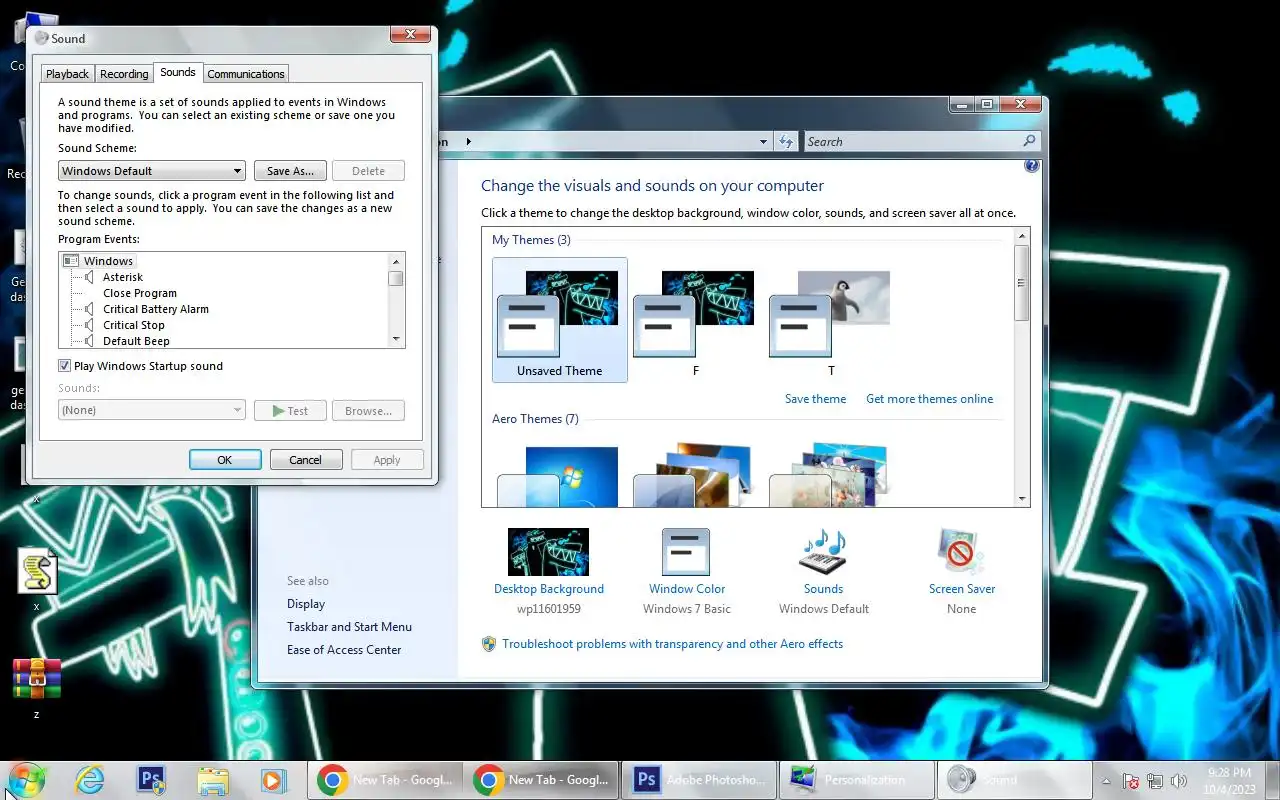Click Cancel in the Sound dialog
This screenshot has height=800, width=1280.
[x=306, y=460]
